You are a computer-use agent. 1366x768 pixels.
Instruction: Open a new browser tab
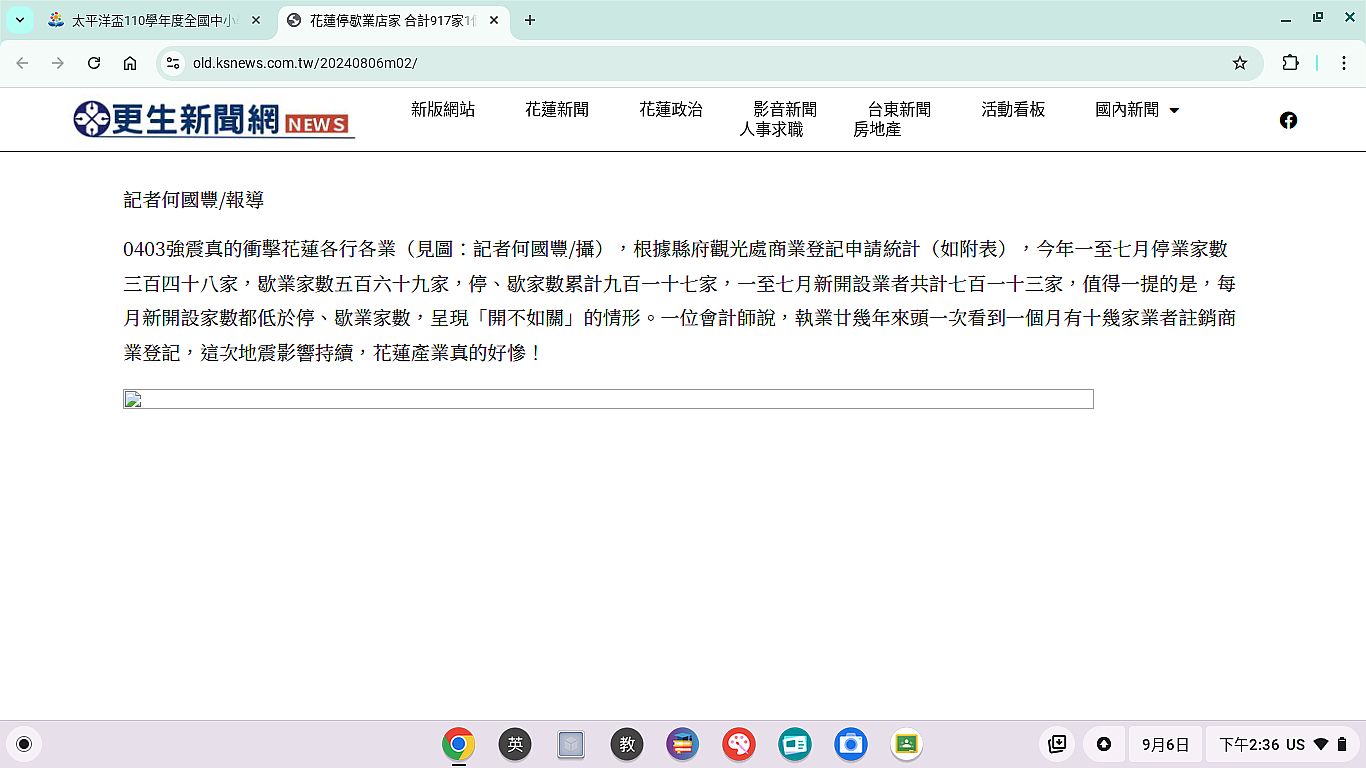(x=530, y=20)
